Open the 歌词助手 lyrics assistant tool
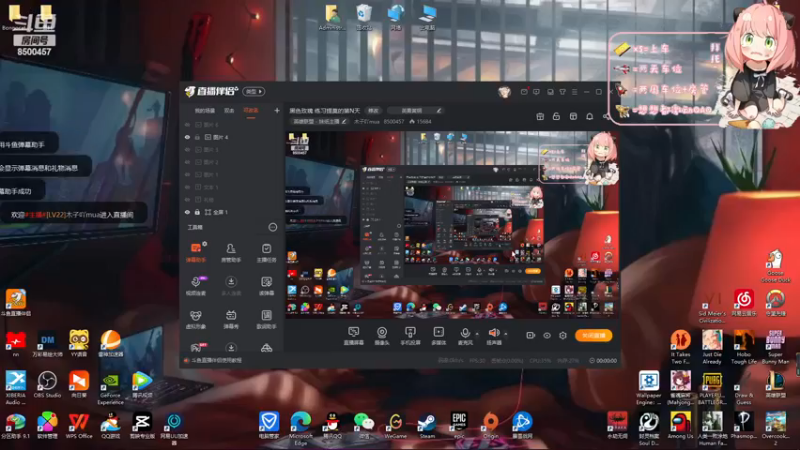This screenshot has width=800, height=450. [266, 319]
